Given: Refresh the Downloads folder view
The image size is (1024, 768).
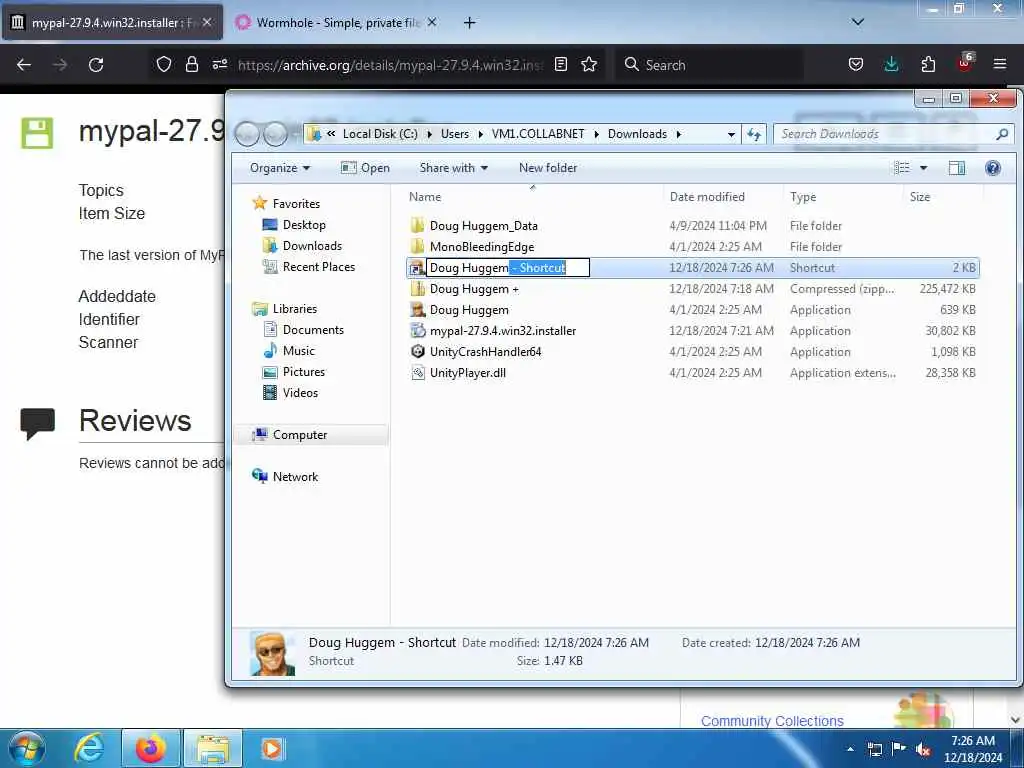Looking at the screenshot, I should click(754, 134).
